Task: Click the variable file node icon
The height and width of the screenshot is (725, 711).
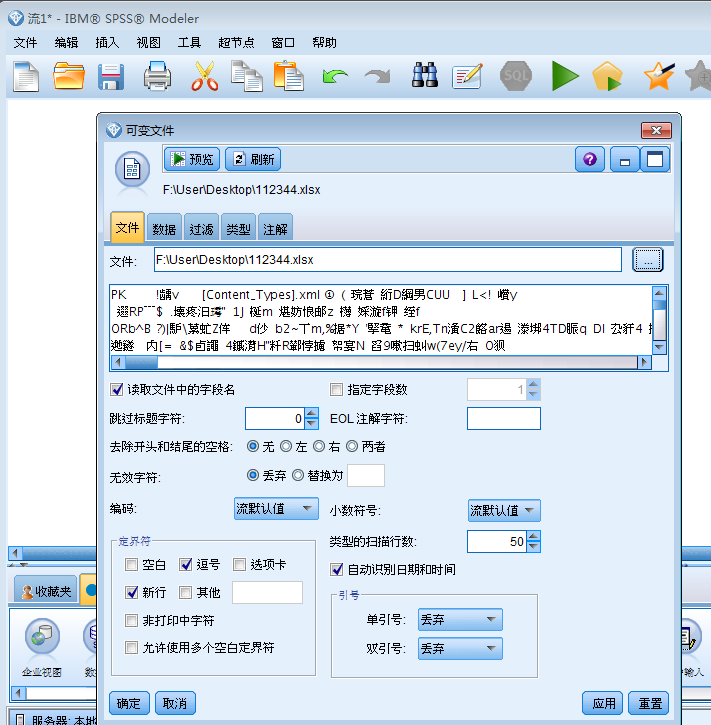Action: [132, 170]
